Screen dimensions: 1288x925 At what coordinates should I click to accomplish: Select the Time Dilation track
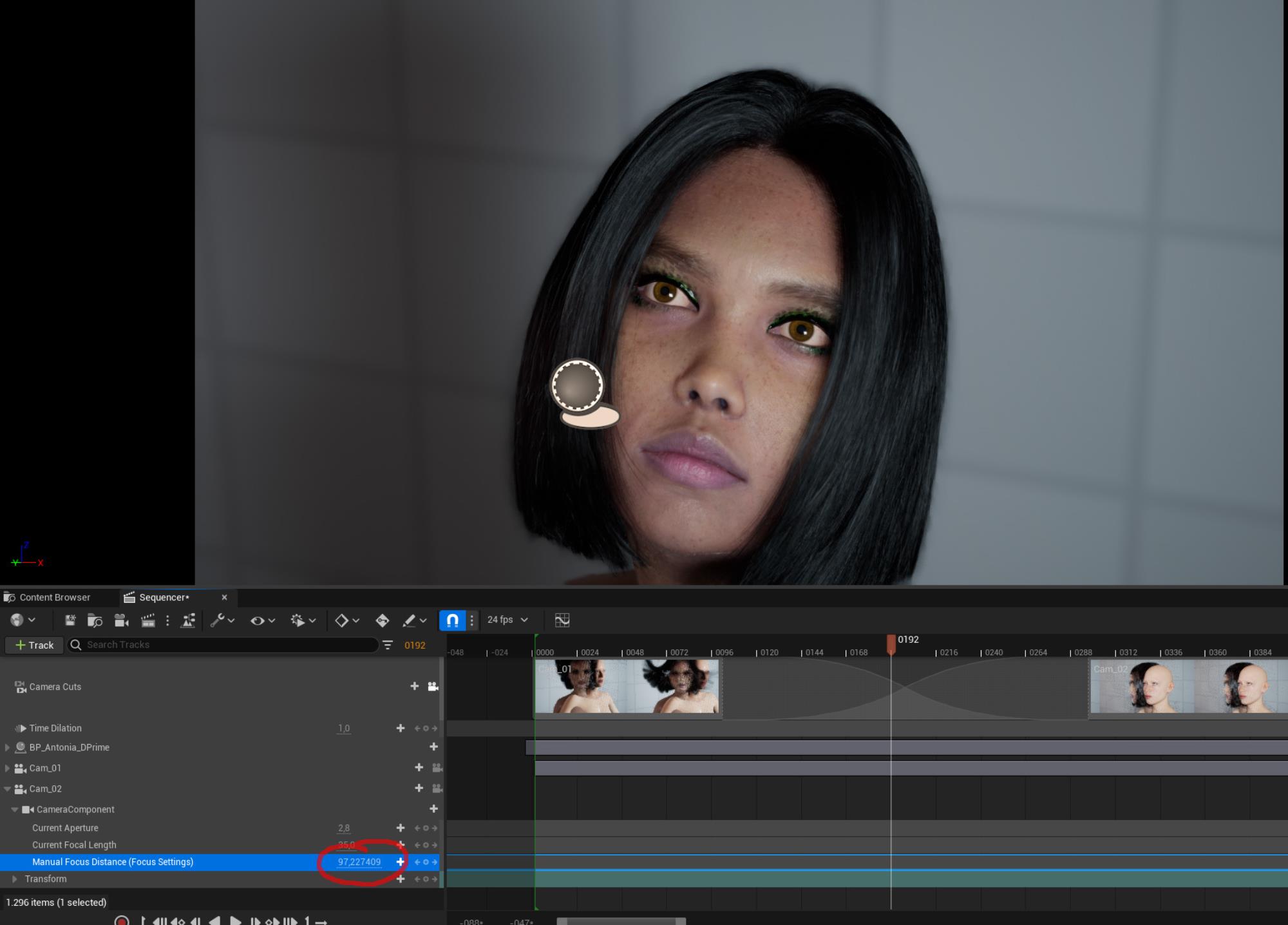[55, 728]
